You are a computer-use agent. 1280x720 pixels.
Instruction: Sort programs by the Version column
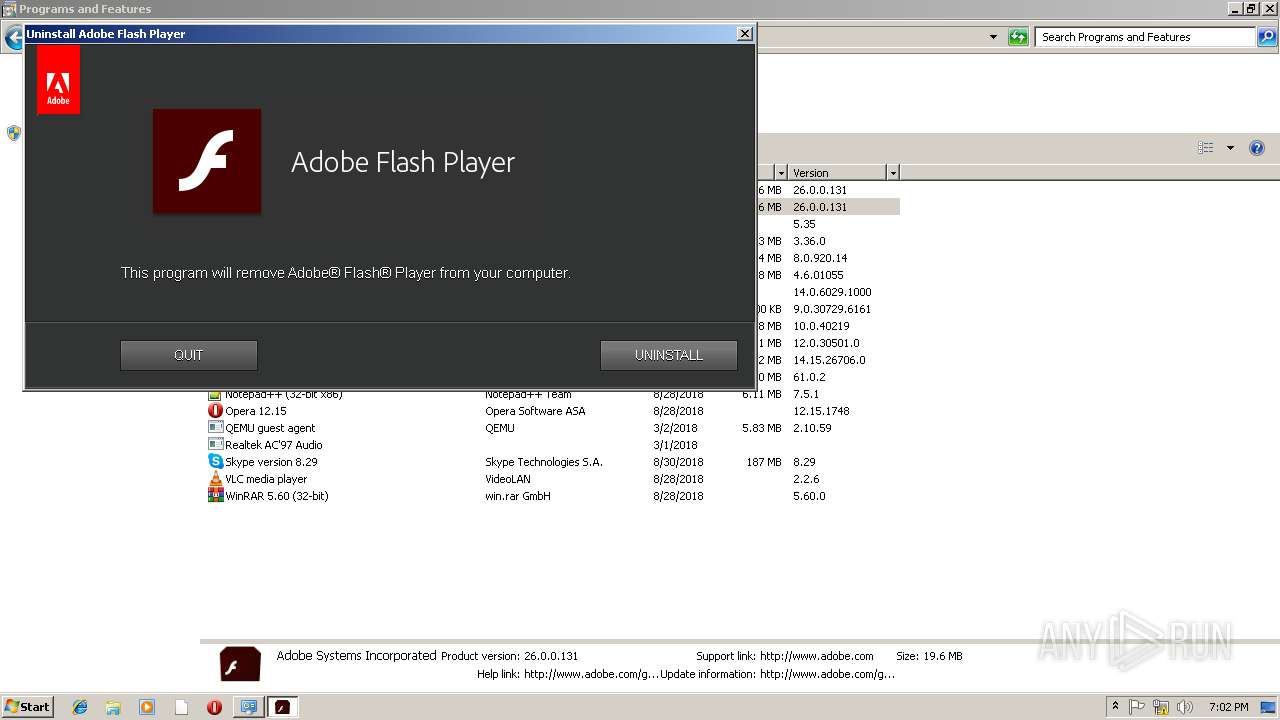pyautogui.click(x=837, y=173)
